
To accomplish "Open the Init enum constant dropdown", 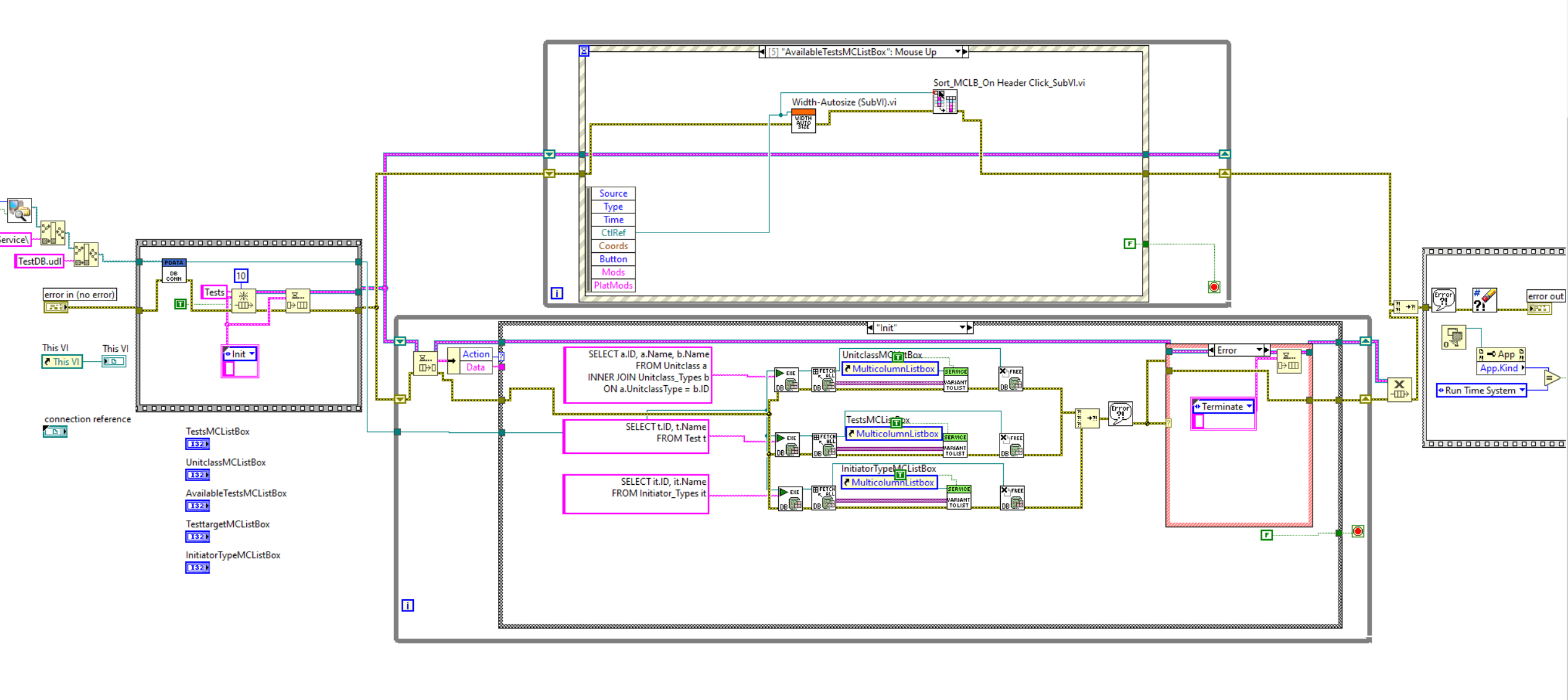I will tap(252, 354).
